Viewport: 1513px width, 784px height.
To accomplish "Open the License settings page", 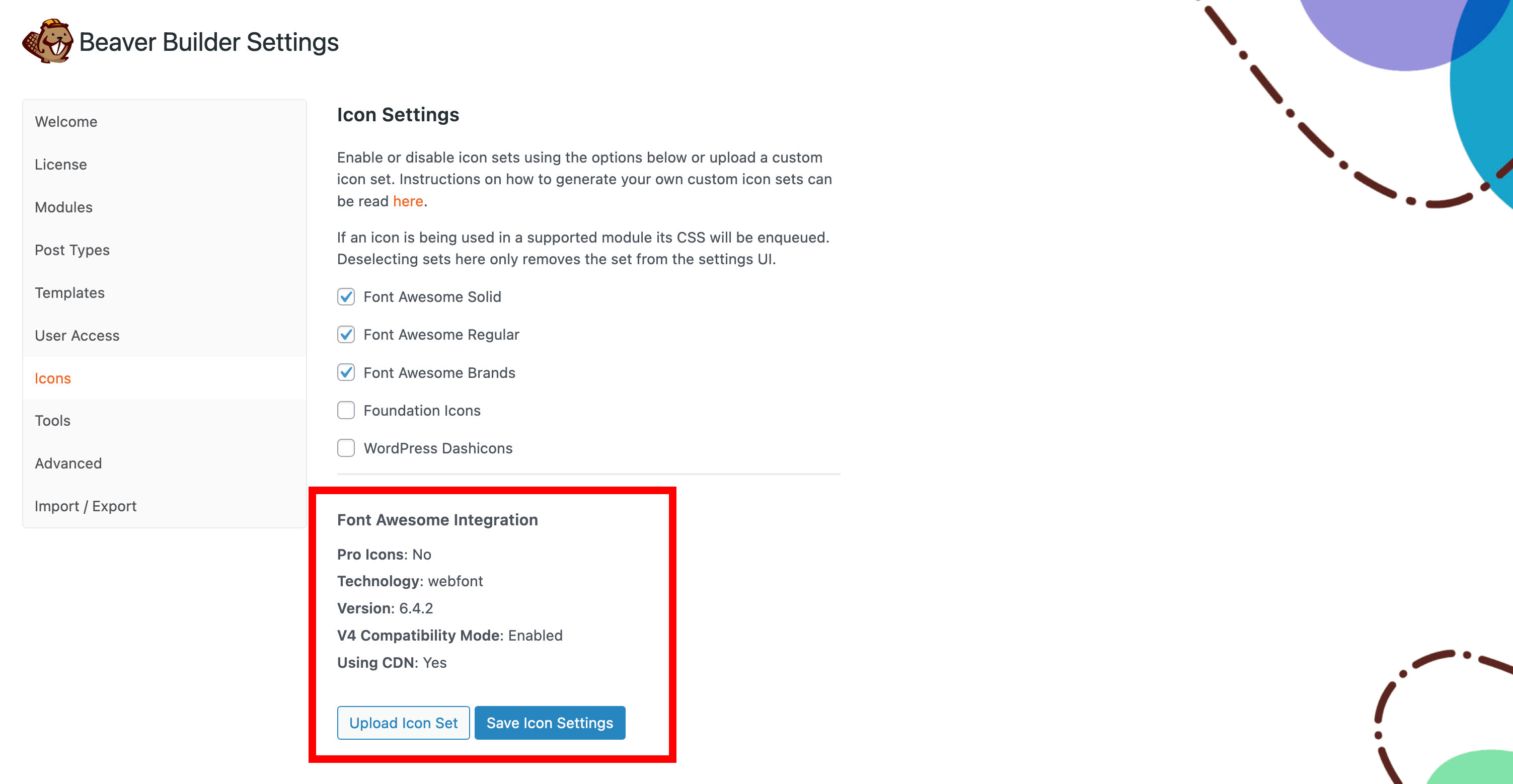I will [x=60, y=165].
